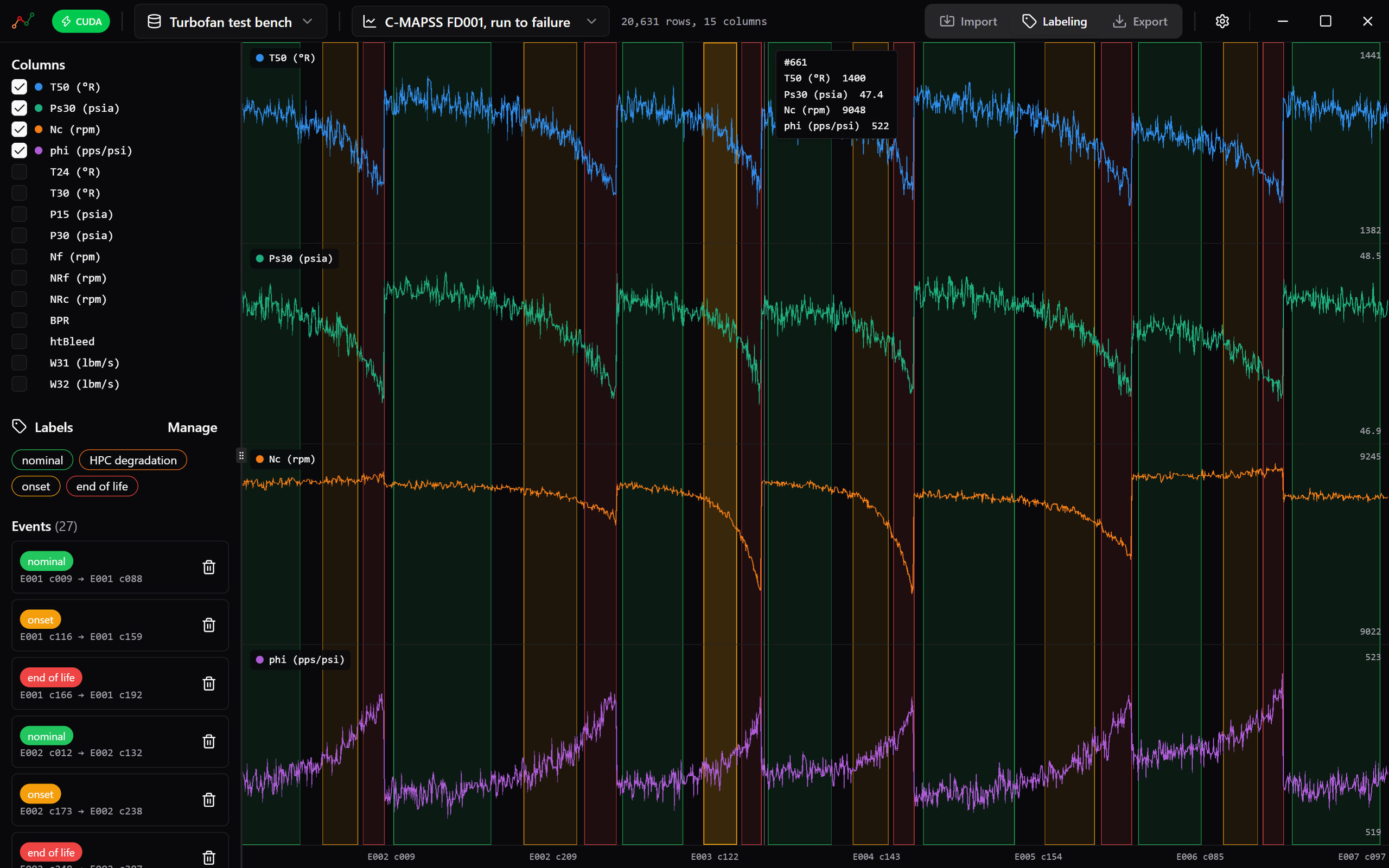The width and height of the screenshot is (1389, 868).
Task: Select the HPC degradation label chip
Action: [133, 460]
